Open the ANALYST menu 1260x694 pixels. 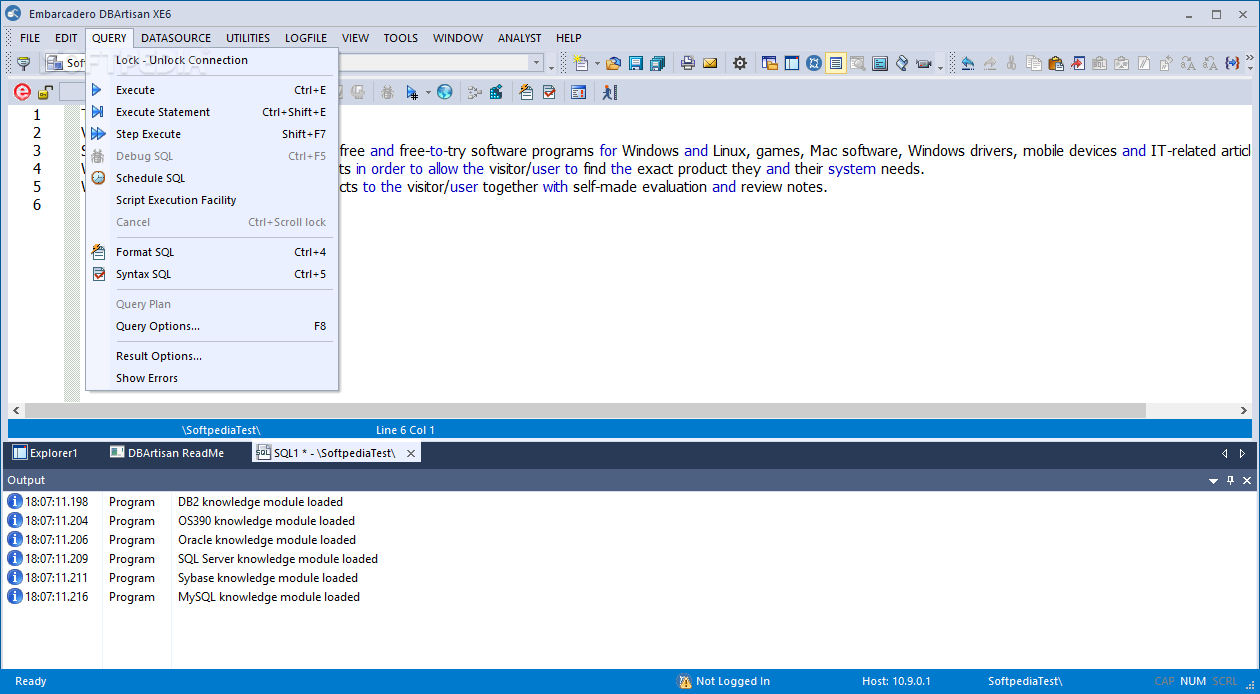[x=519, y=38]
